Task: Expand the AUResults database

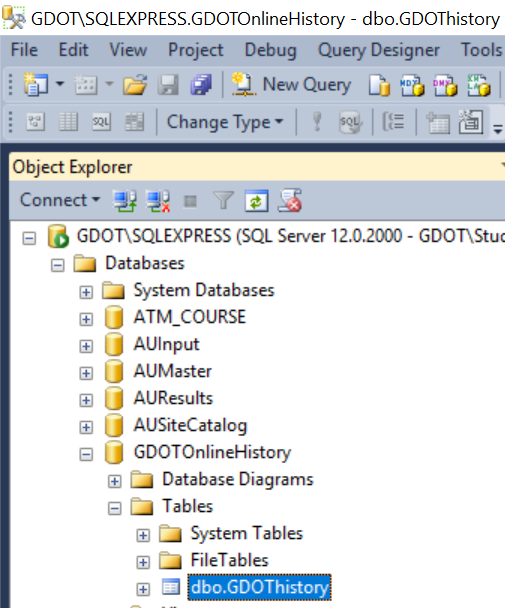Action: point(86,400)
